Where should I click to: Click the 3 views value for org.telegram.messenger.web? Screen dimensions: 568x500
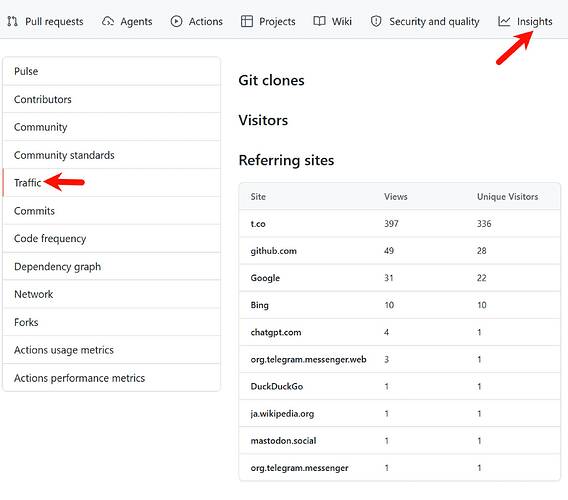(x=387, y=359)
